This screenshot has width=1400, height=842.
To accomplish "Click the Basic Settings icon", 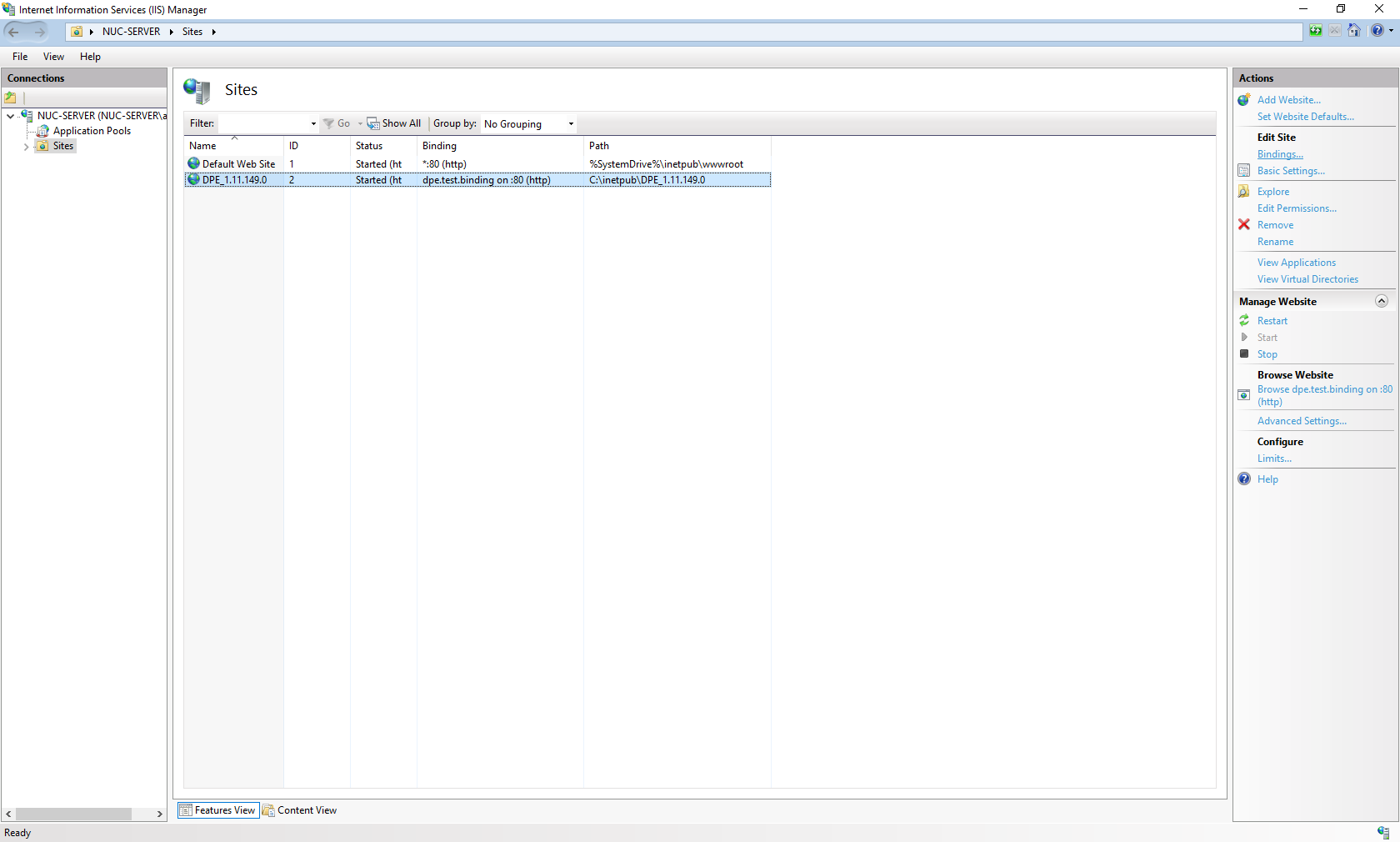I will (x=1244, y=171).
